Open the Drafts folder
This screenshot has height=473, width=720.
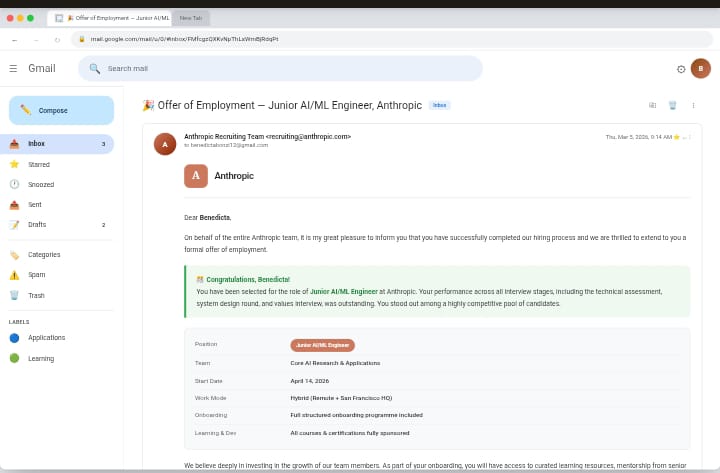point(37,224)
